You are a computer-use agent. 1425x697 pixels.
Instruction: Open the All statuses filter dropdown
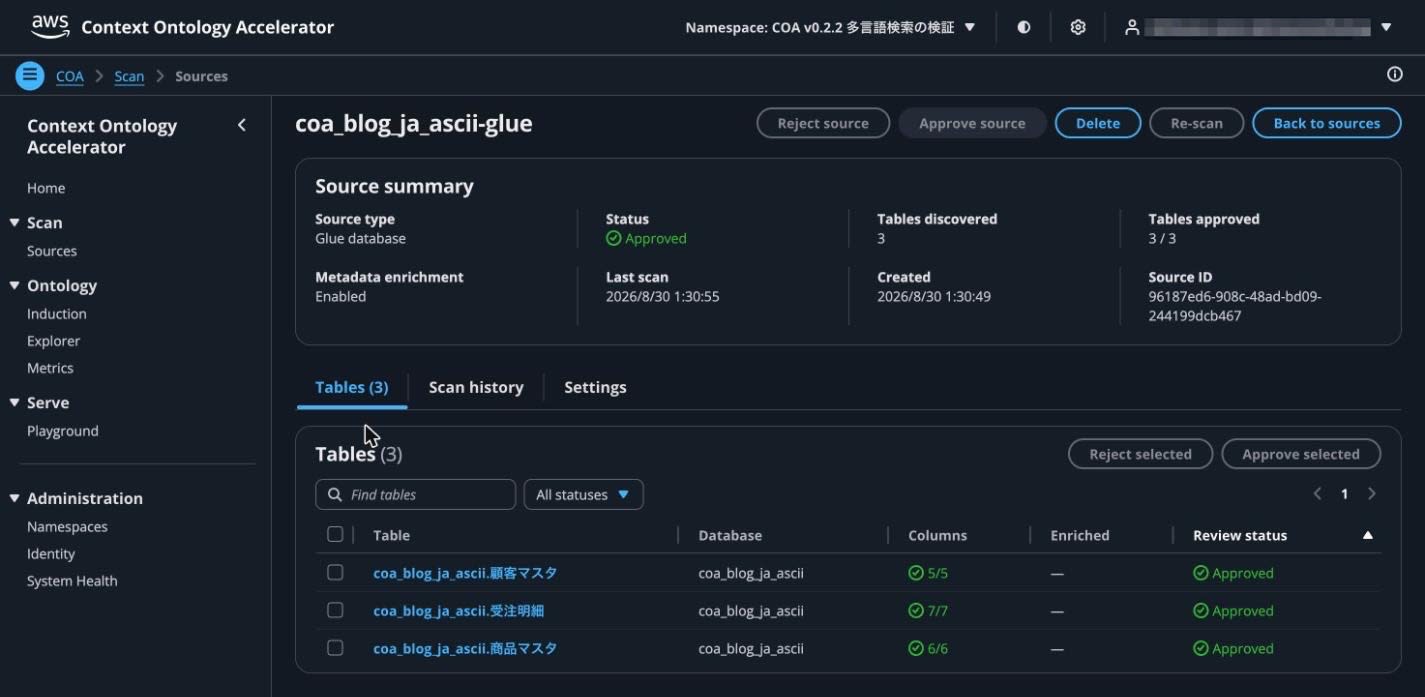[583, 494]
